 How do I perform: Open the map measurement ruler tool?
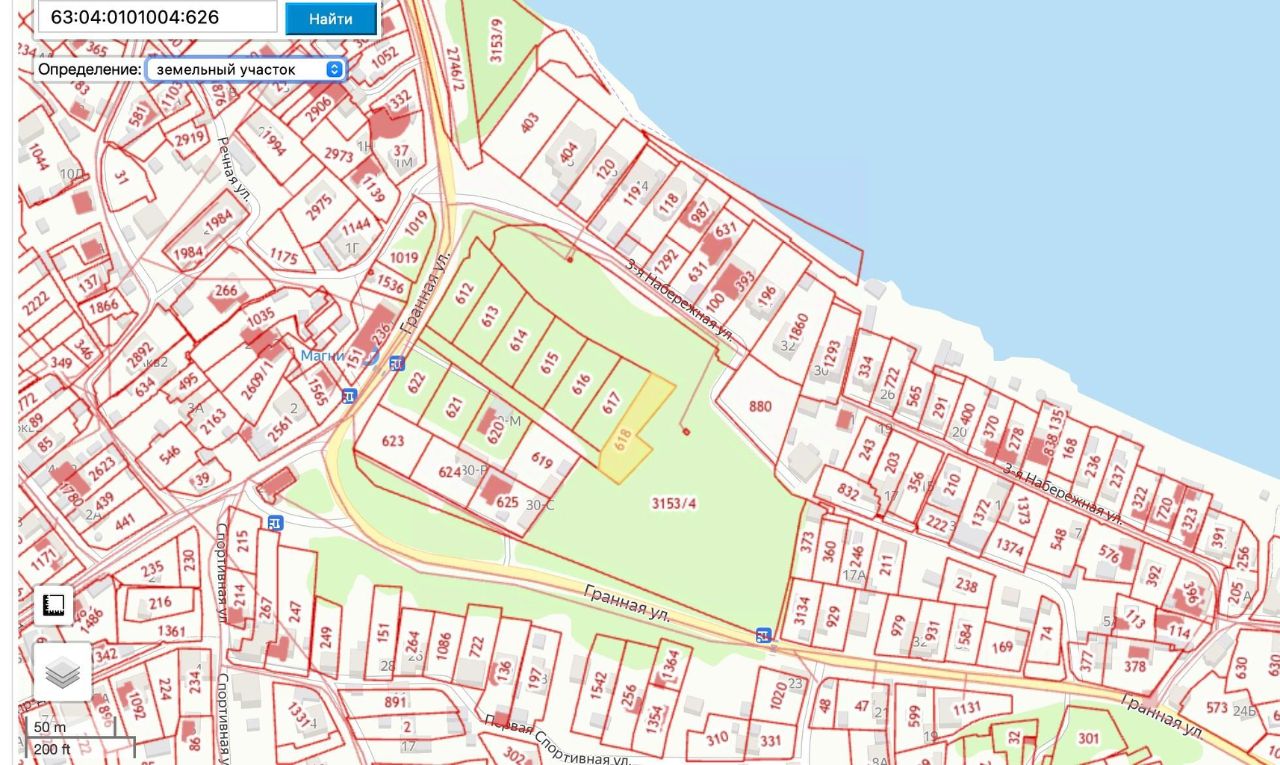(54, 604)
